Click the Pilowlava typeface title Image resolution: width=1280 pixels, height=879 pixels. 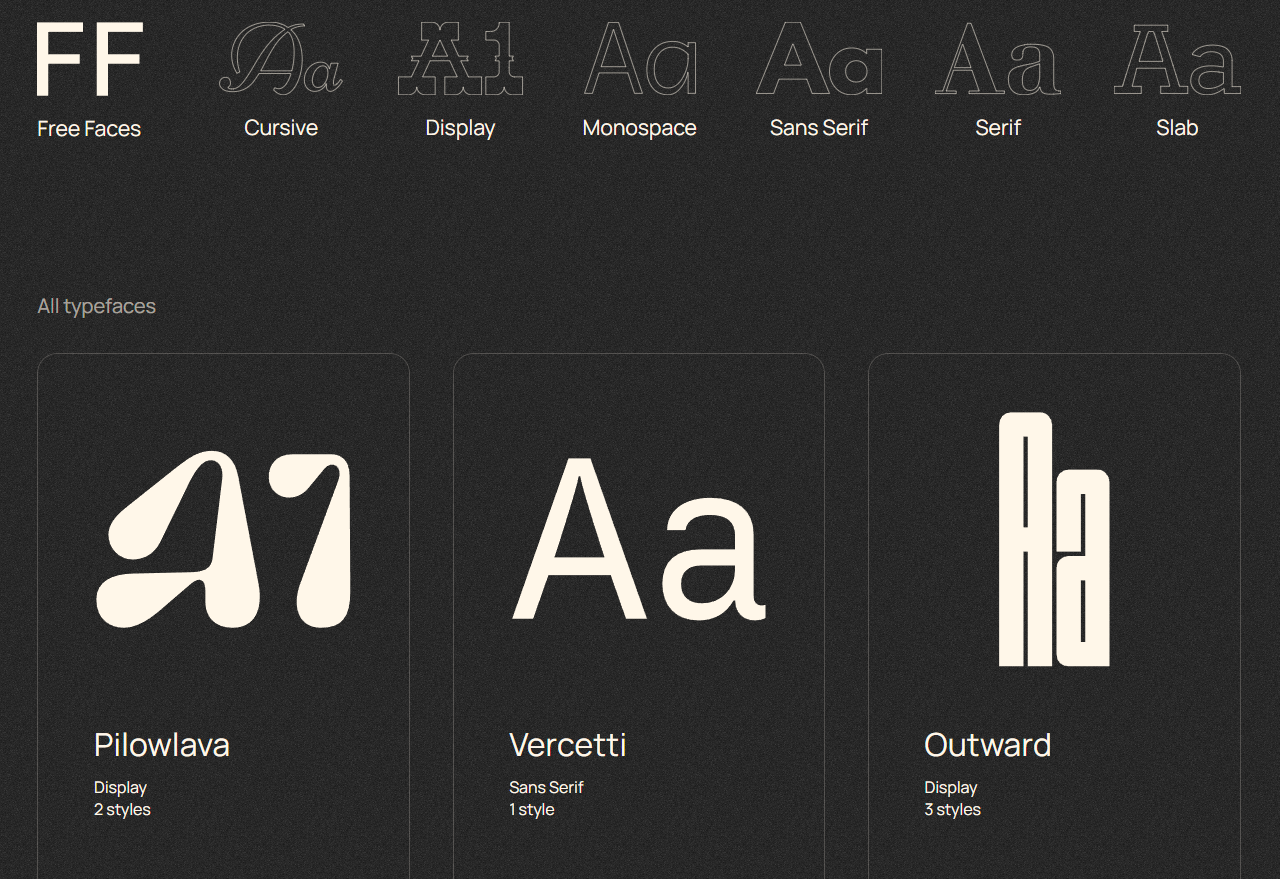click(162, 745)
